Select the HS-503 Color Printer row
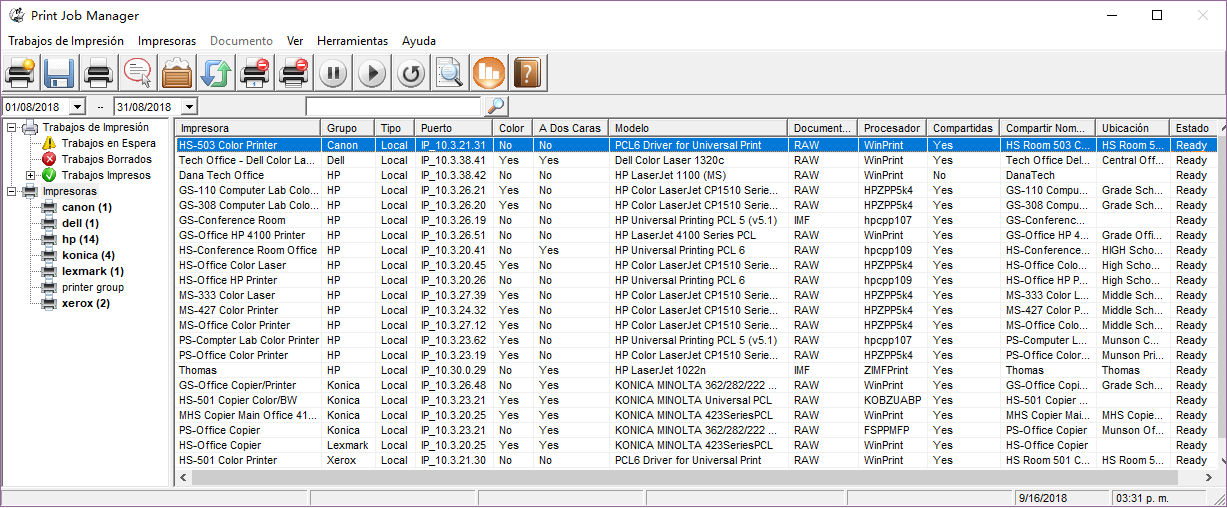The height and width of the screenshot is (508, 1227). (x=697, y=145)
